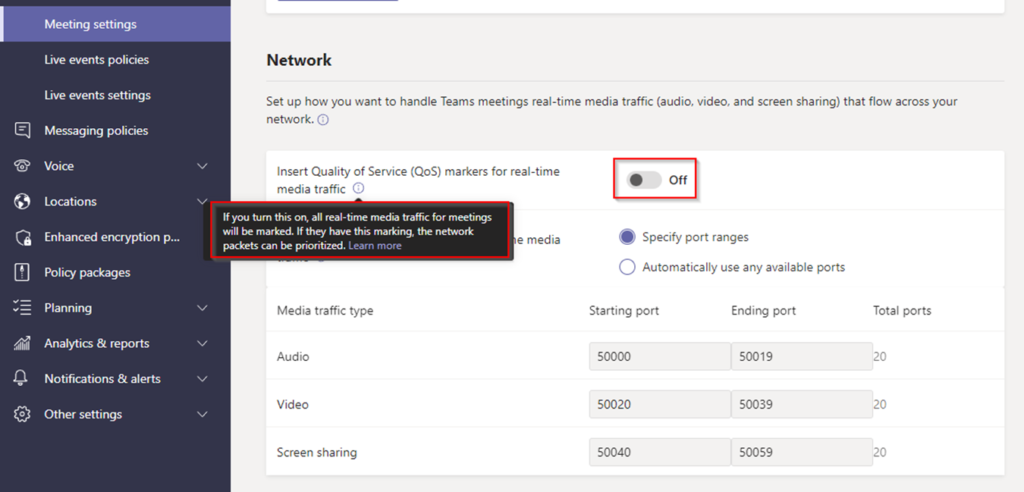Click the Analytics & reports chart icon
Screen dimensions: 1024x492
[x=22, y=344]
